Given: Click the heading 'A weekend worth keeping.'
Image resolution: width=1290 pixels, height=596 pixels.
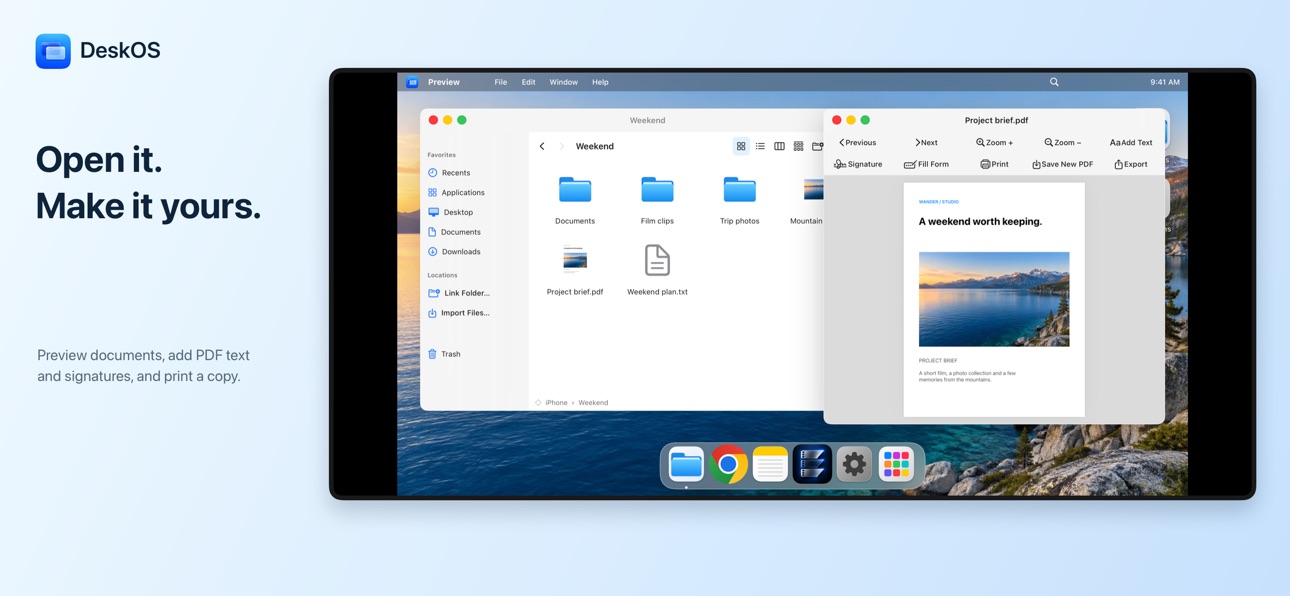Looking at the screenshot, I should point(980,222).
